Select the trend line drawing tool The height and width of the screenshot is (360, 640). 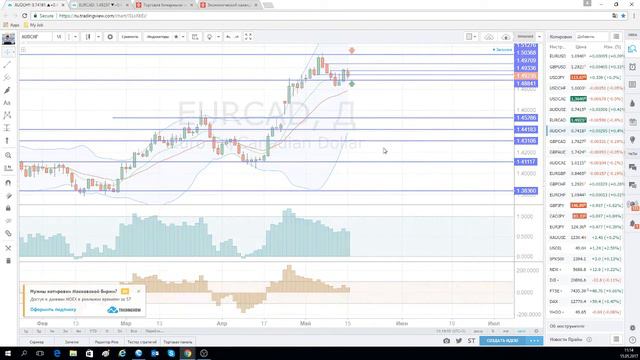[x=7, y=65]
